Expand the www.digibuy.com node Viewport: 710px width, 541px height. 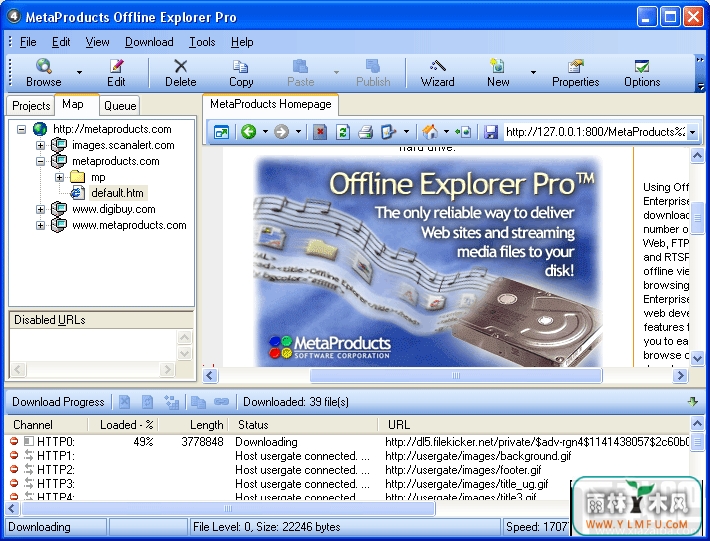tap(40, 209)
